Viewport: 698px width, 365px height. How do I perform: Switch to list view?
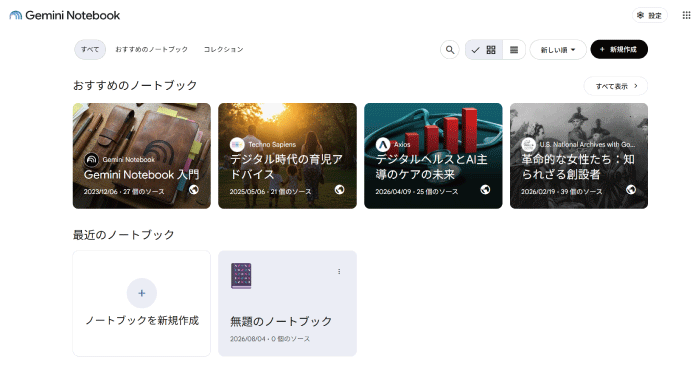(x=514, y=49)
